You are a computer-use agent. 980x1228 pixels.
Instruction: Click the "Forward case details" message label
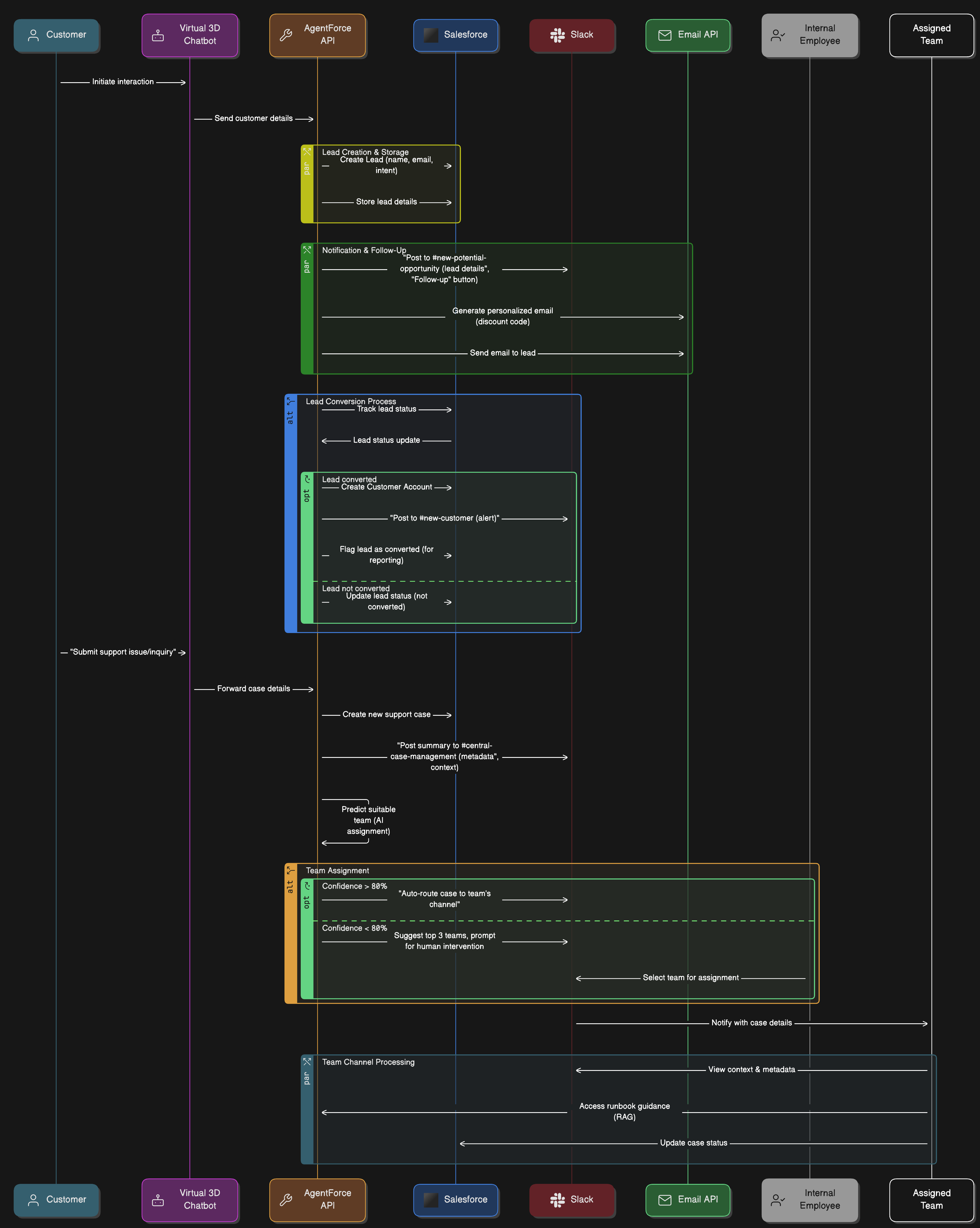click(x=253, y=688)
